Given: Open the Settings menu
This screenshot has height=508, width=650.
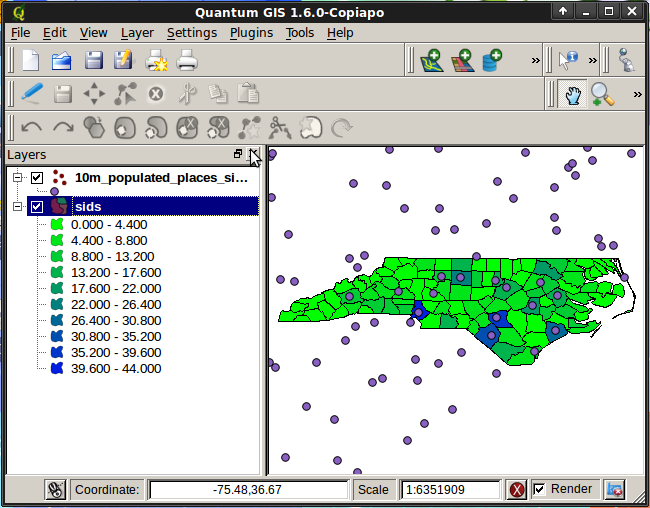Looking at the screenshot, I should pyautogui.click(x=192, y=33).
